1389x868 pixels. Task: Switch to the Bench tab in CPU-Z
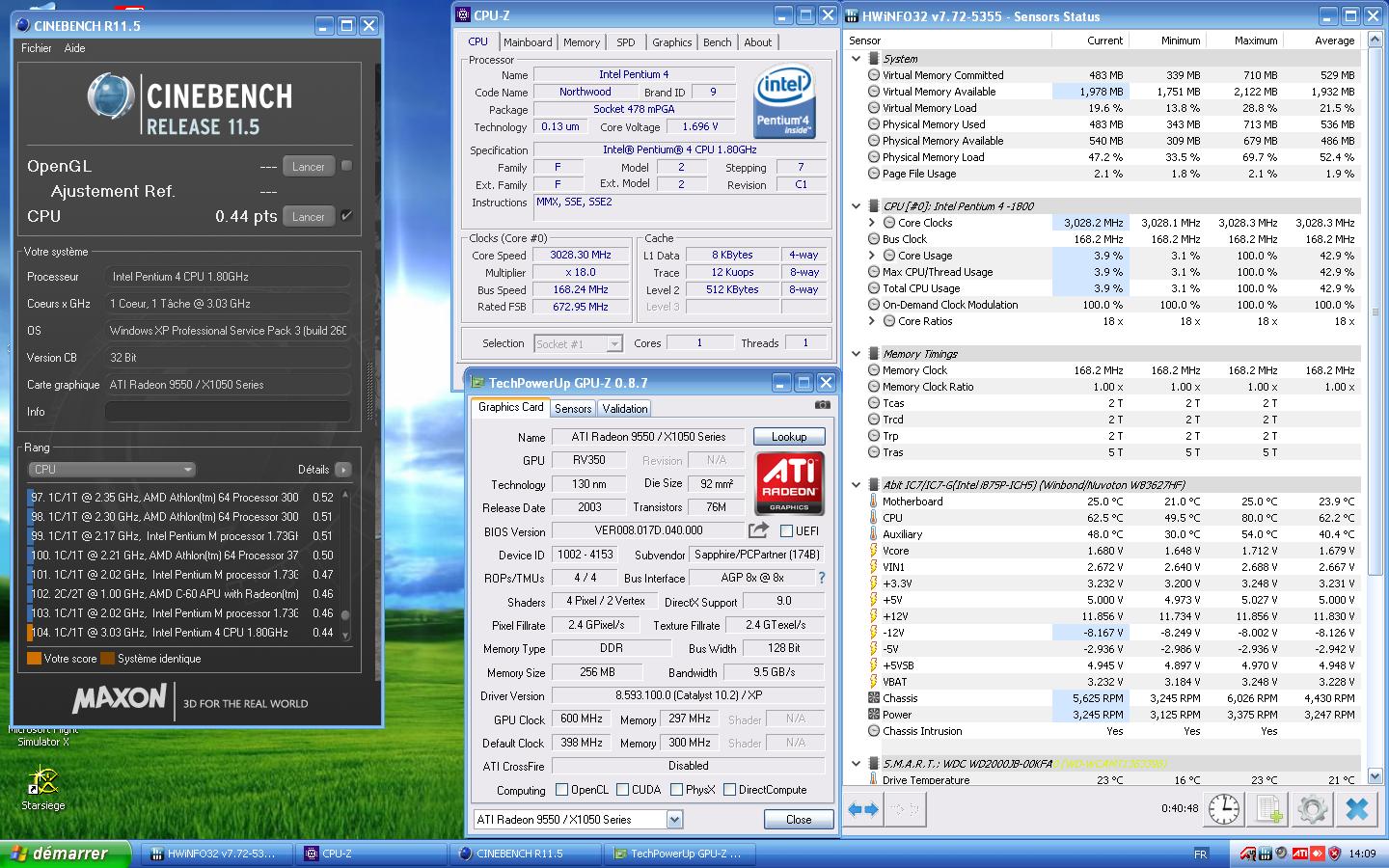pyautogui.click(x=717, y=42)
